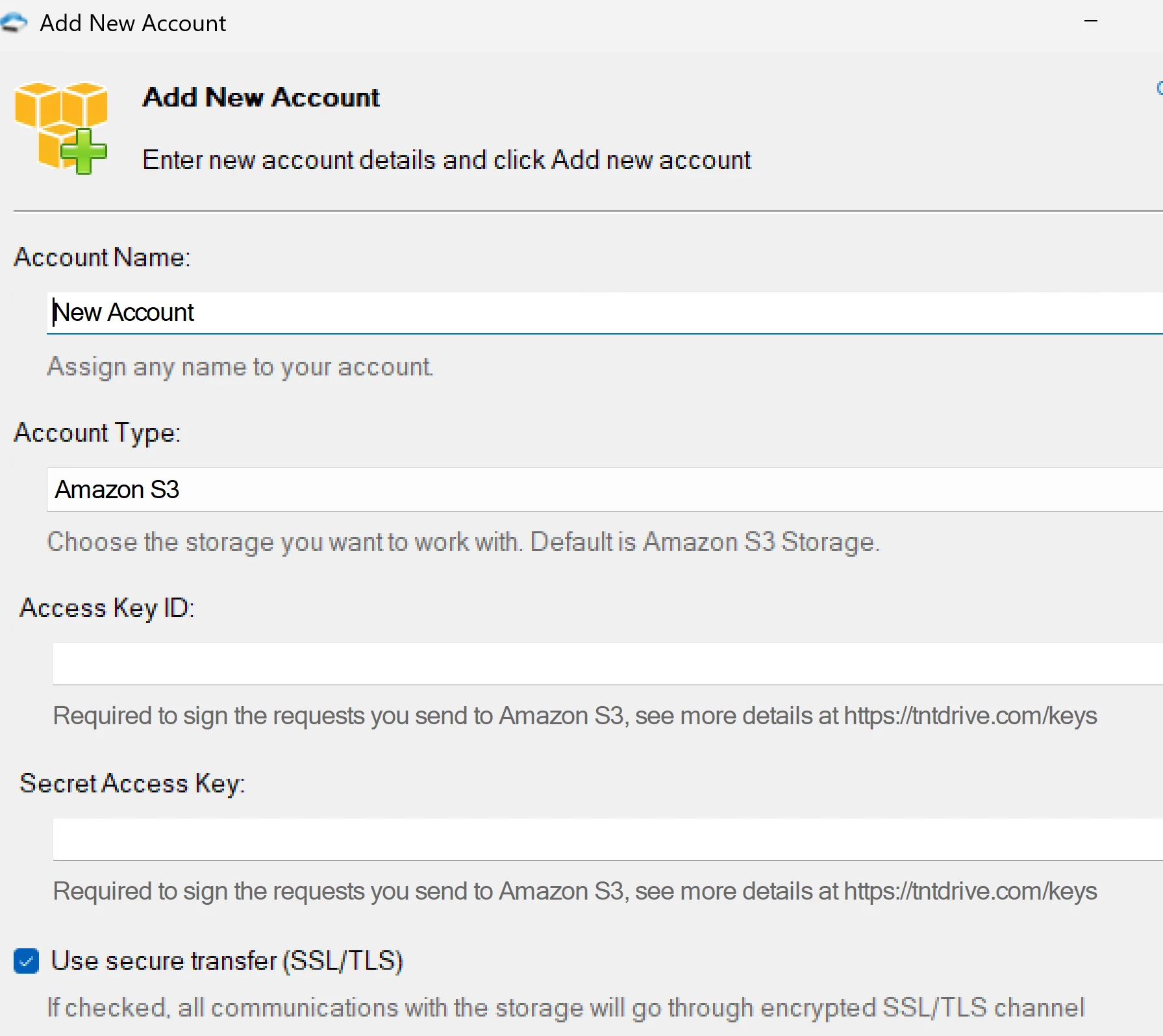1163x1036 pixels.
Task: Click into the Account Name text field
Action: tap(604, 312)
